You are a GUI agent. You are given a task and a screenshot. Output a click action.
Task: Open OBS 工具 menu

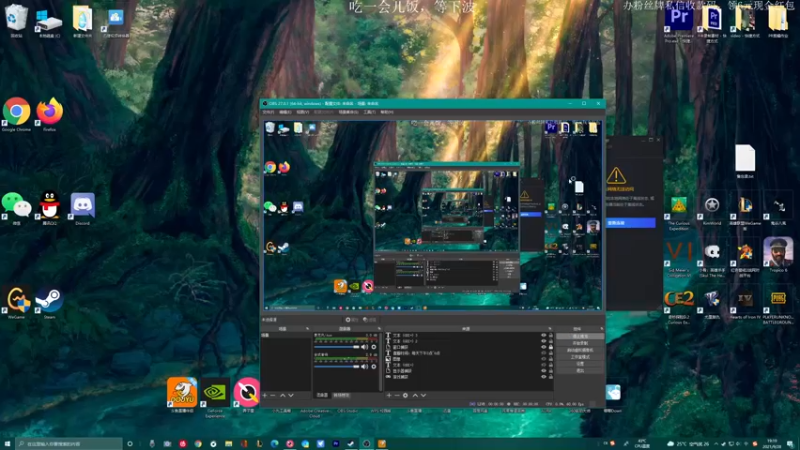pyautogui.click(x=369, y=112)
